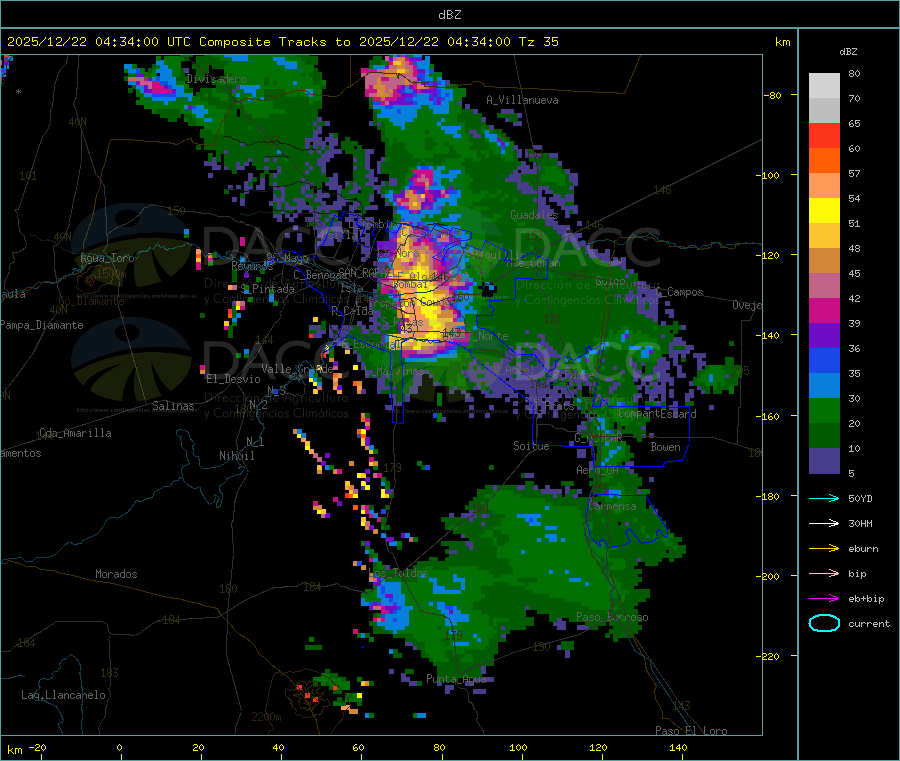
Task: Click the Nihuil map label
Action: click(x=237, y=456)
